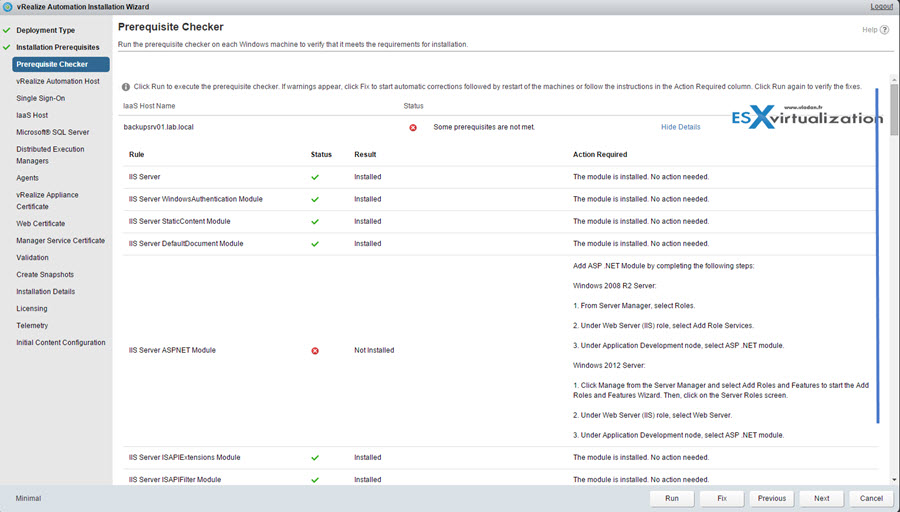Click 'IIS Server StaticContent Module' rule text

pyautogui.click(x=180, y=222)
